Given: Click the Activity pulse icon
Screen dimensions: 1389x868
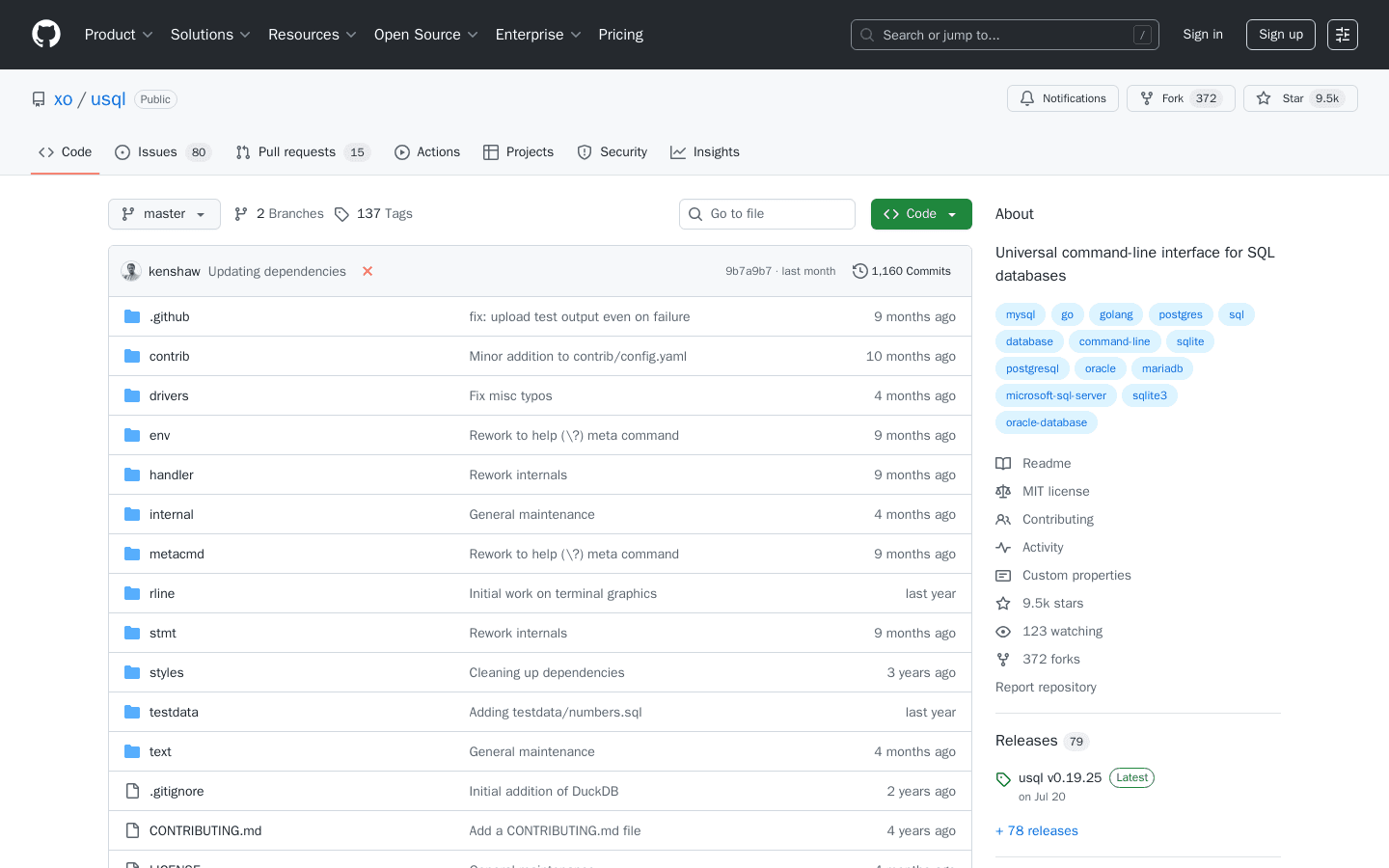Looking at the screenshot, I should 1003,547.
